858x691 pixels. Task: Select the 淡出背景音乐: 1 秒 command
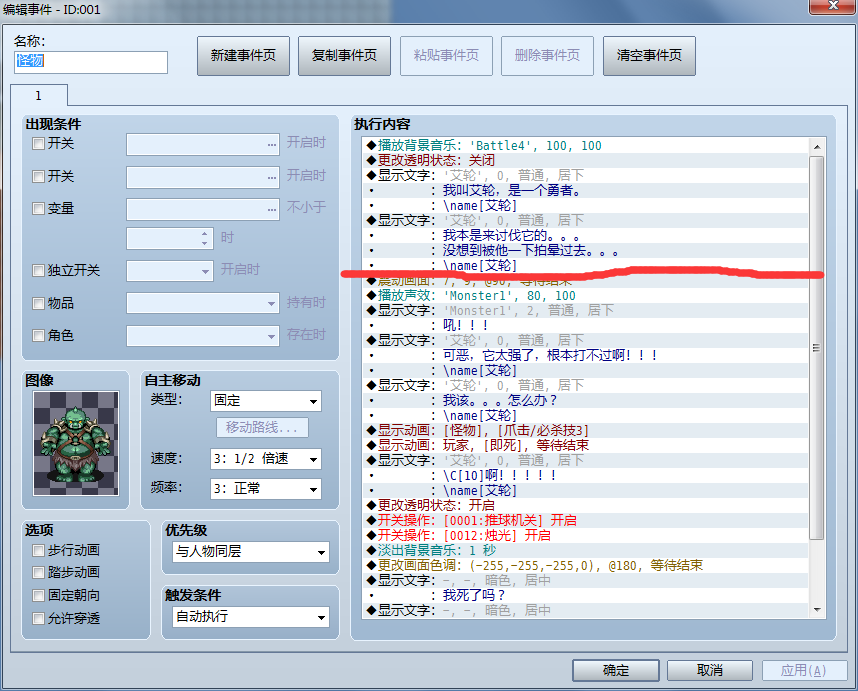(x=586, y=550)
